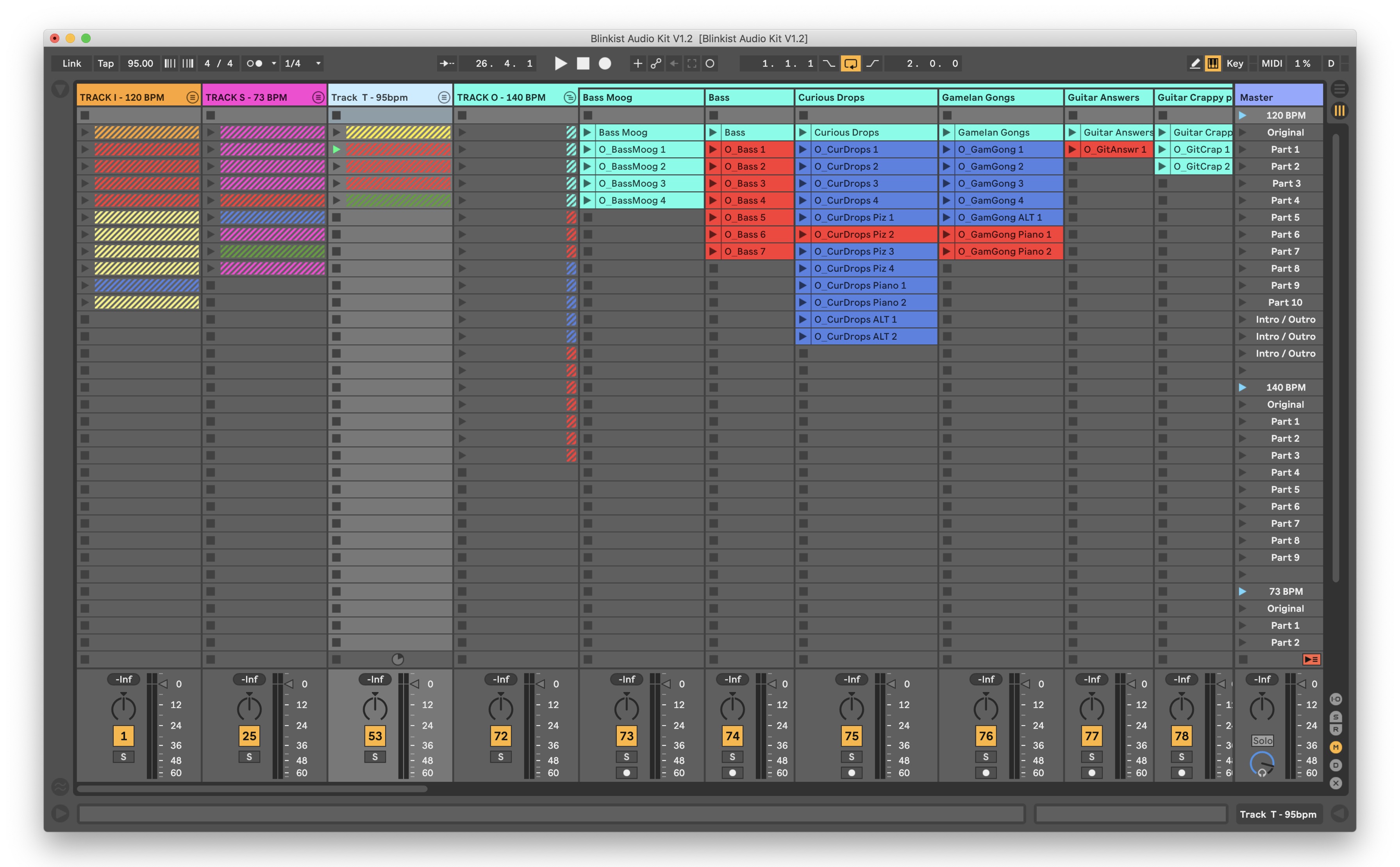Click the Session Record circle icon
The height and width of the screenshot is (867, 1400).
click(x=709, y=64)
